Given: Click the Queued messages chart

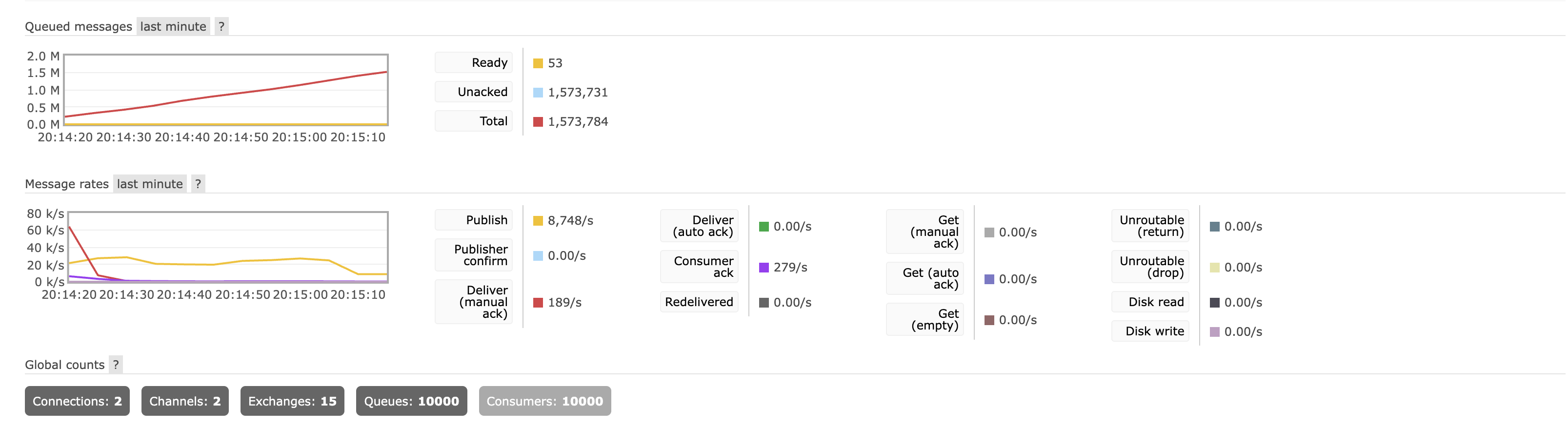Looking at the screenshot, I should pyautogui.click(x=226, y=90).
